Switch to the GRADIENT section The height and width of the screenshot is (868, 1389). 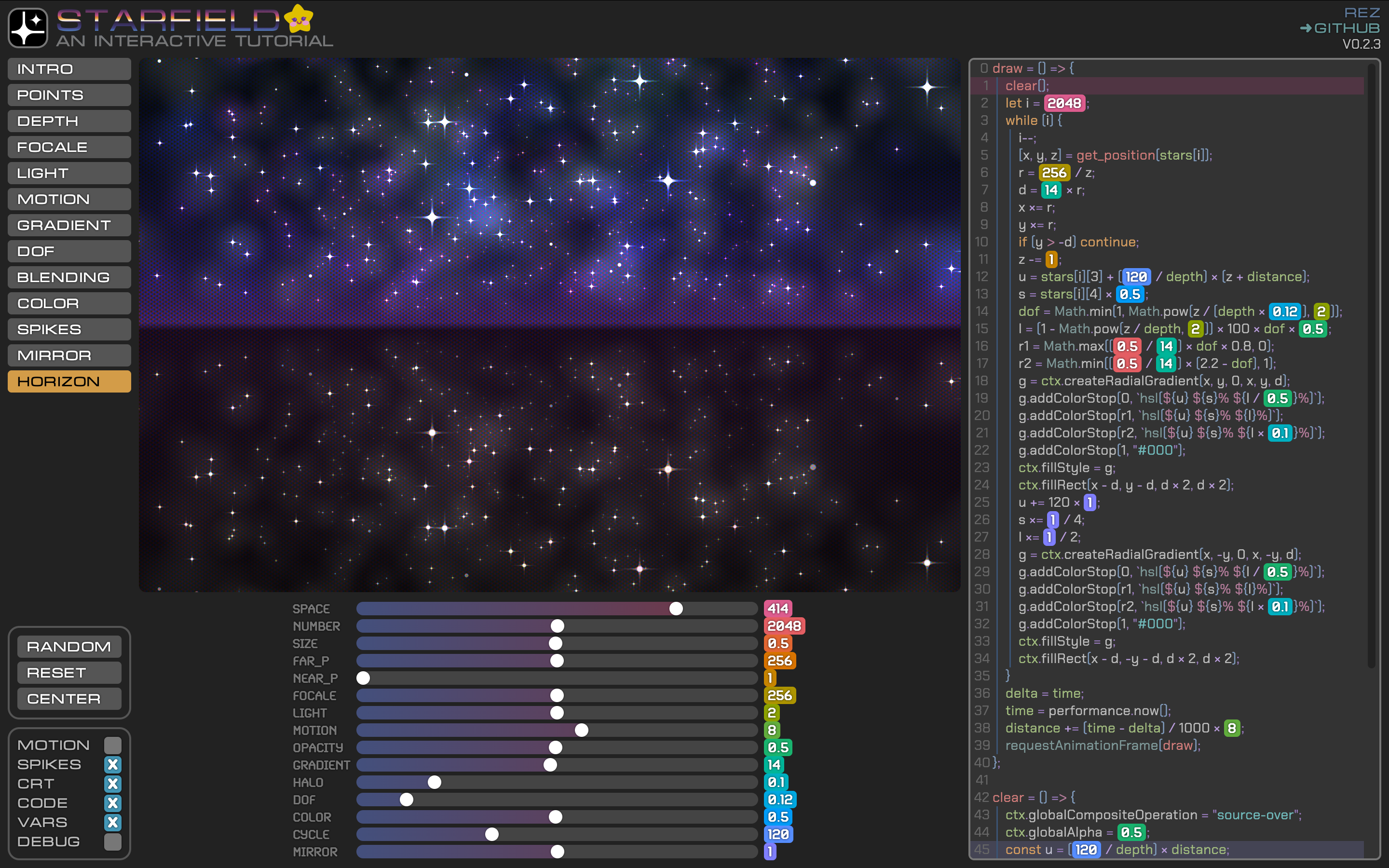69,224
